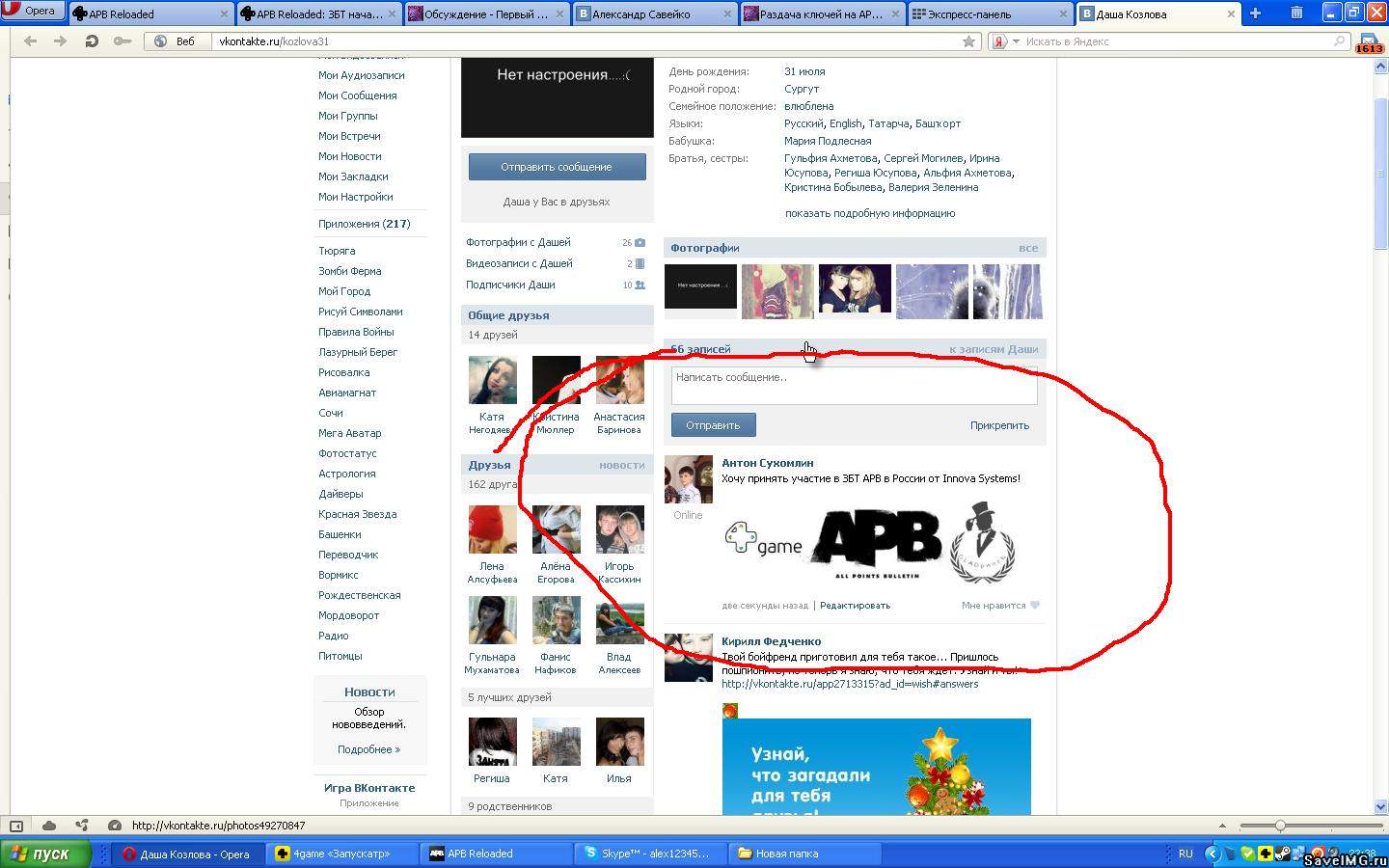Click the Отправить wall post button
The width and height of the screenshot is (1389, 868).
pyautogui.click(x=713, y=425)
